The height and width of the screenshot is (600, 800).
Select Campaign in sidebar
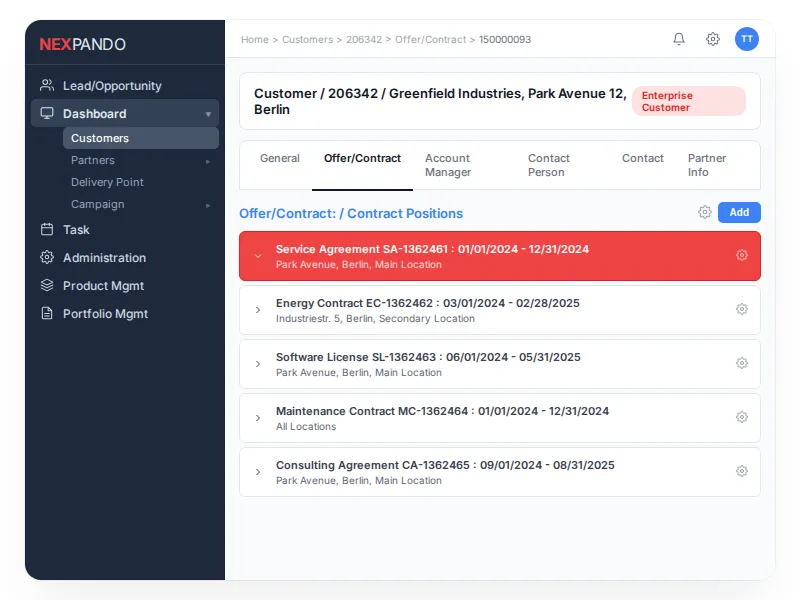[97, 204]
